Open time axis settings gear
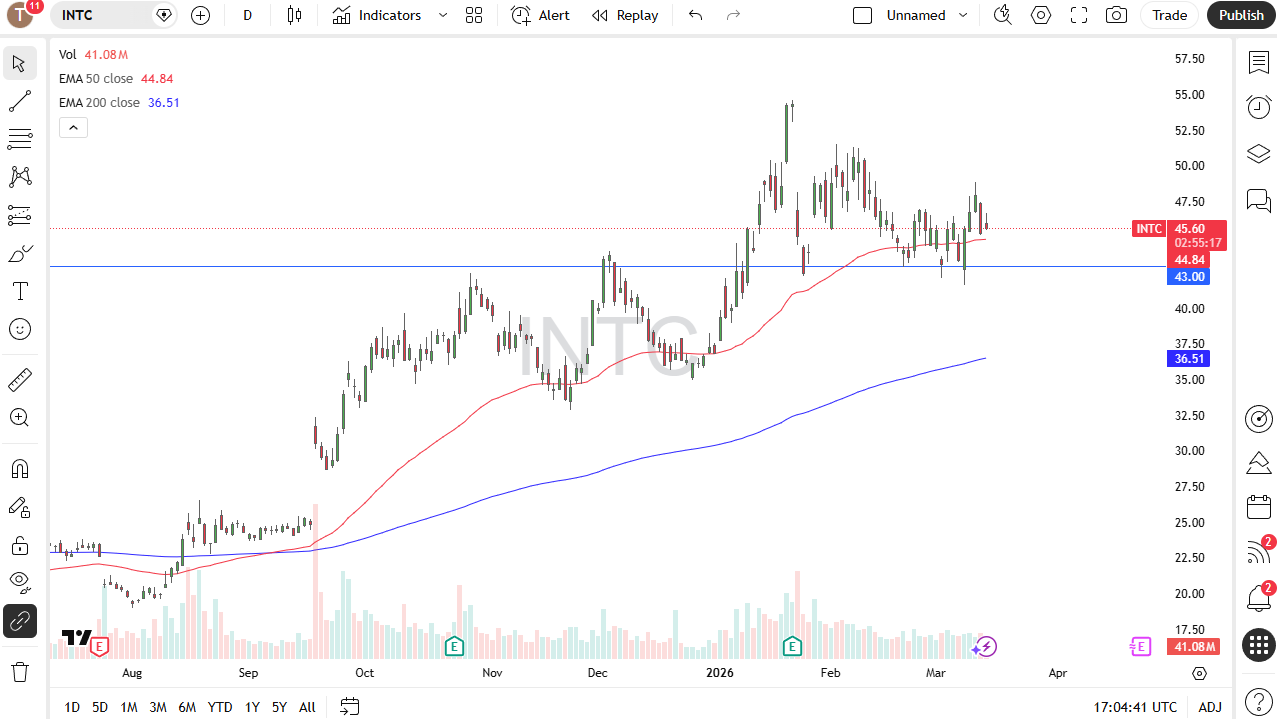The width and height of the screenshot is (1277, 719). click(1199, 673)
